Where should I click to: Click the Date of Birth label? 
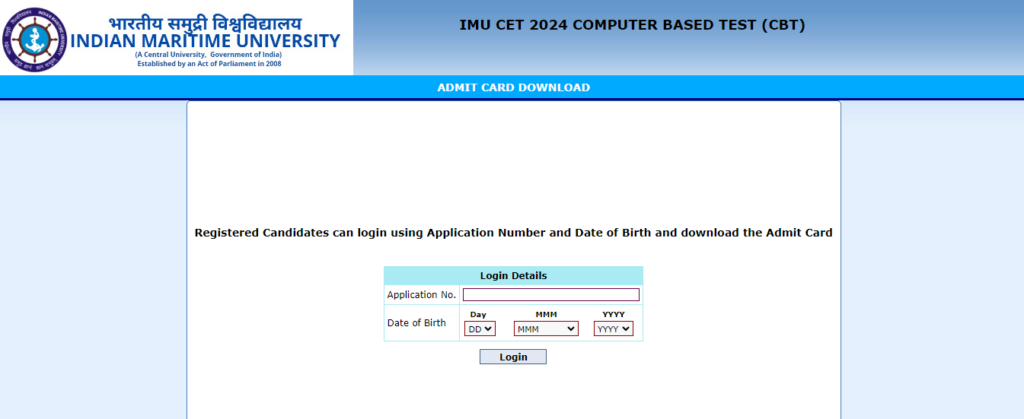417,322
